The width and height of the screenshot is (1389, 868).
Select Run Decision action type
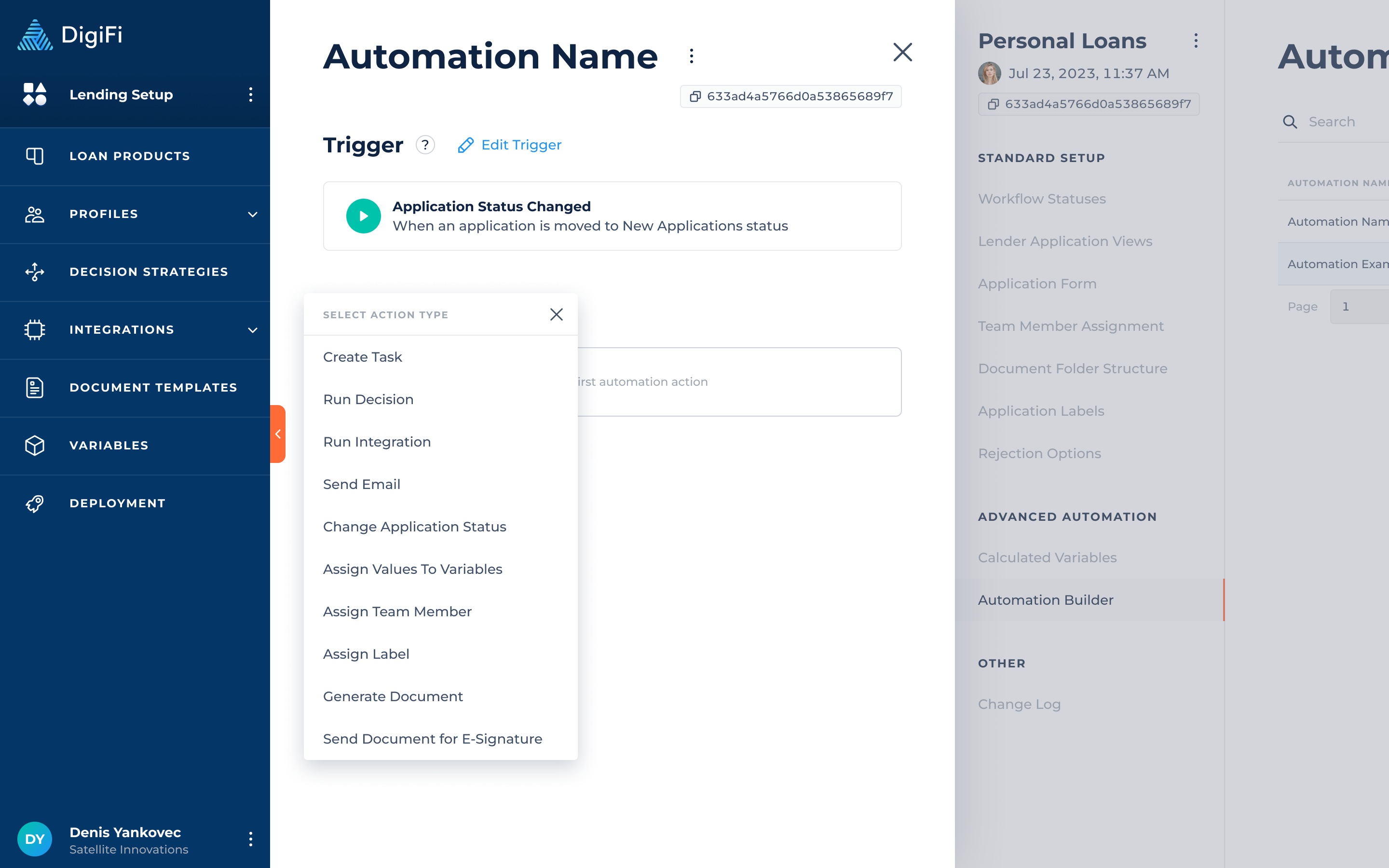click(368, 400)
